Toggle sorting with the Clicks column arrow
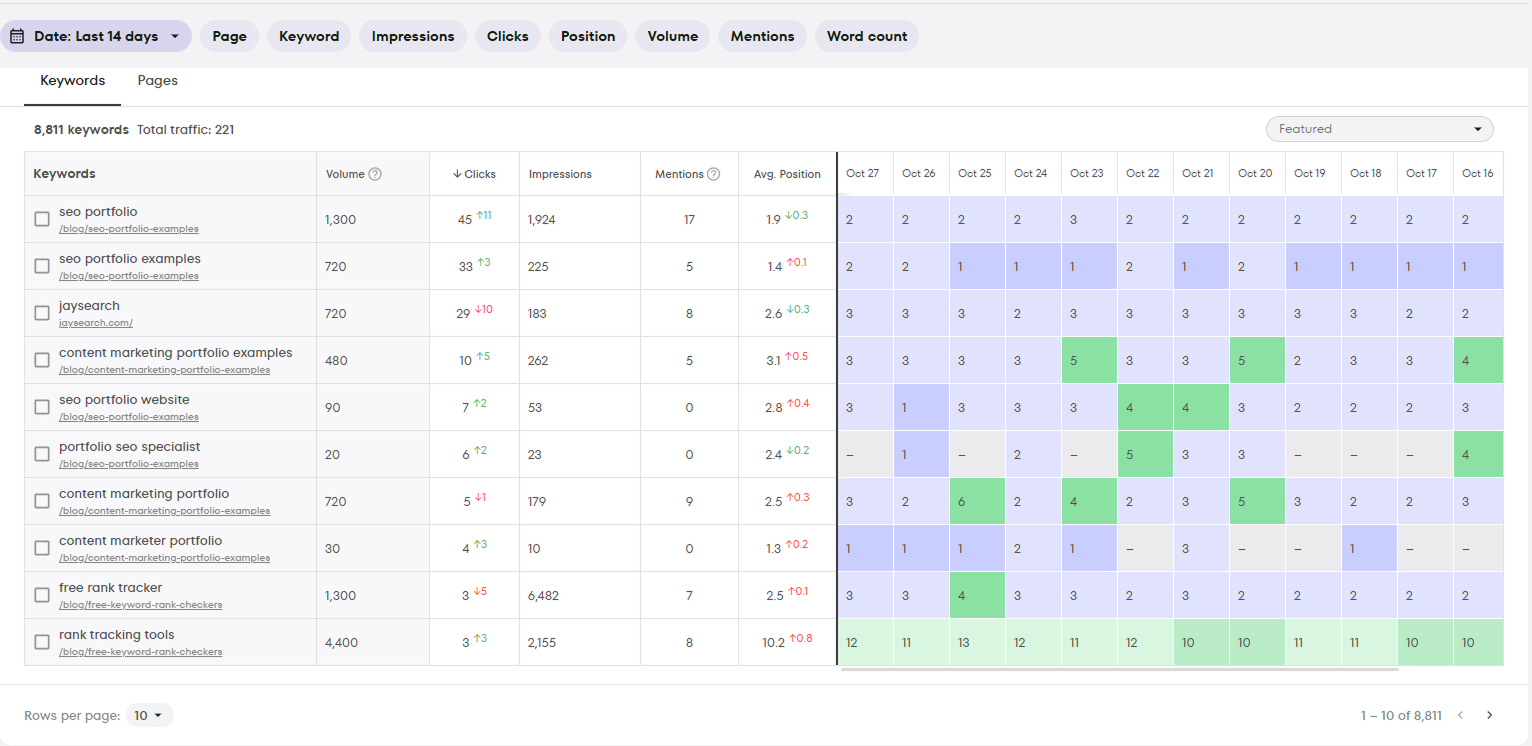 tap(459, 173)
